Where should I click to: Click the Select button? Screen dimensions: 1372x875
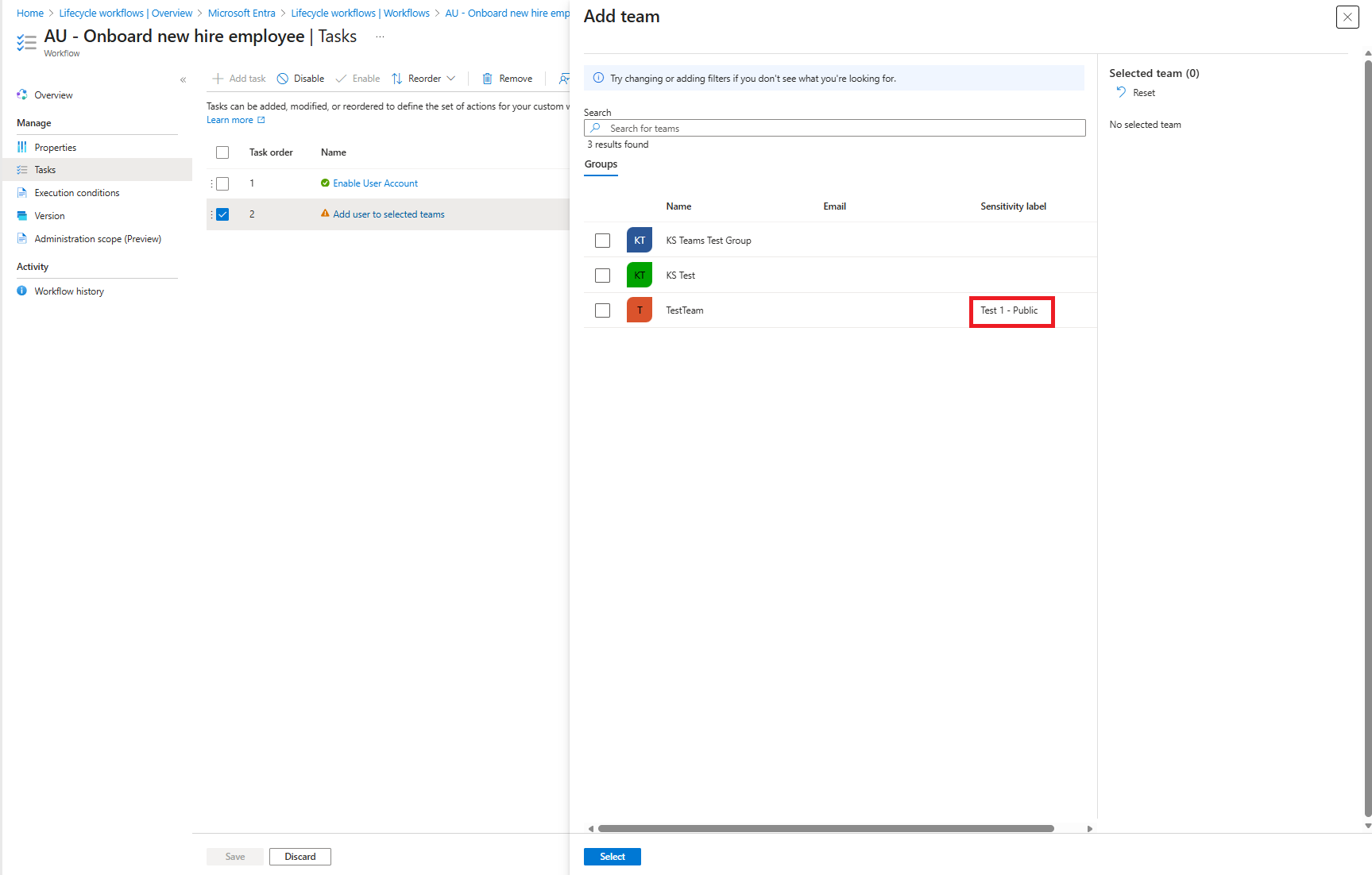click(x=612, y=856)
